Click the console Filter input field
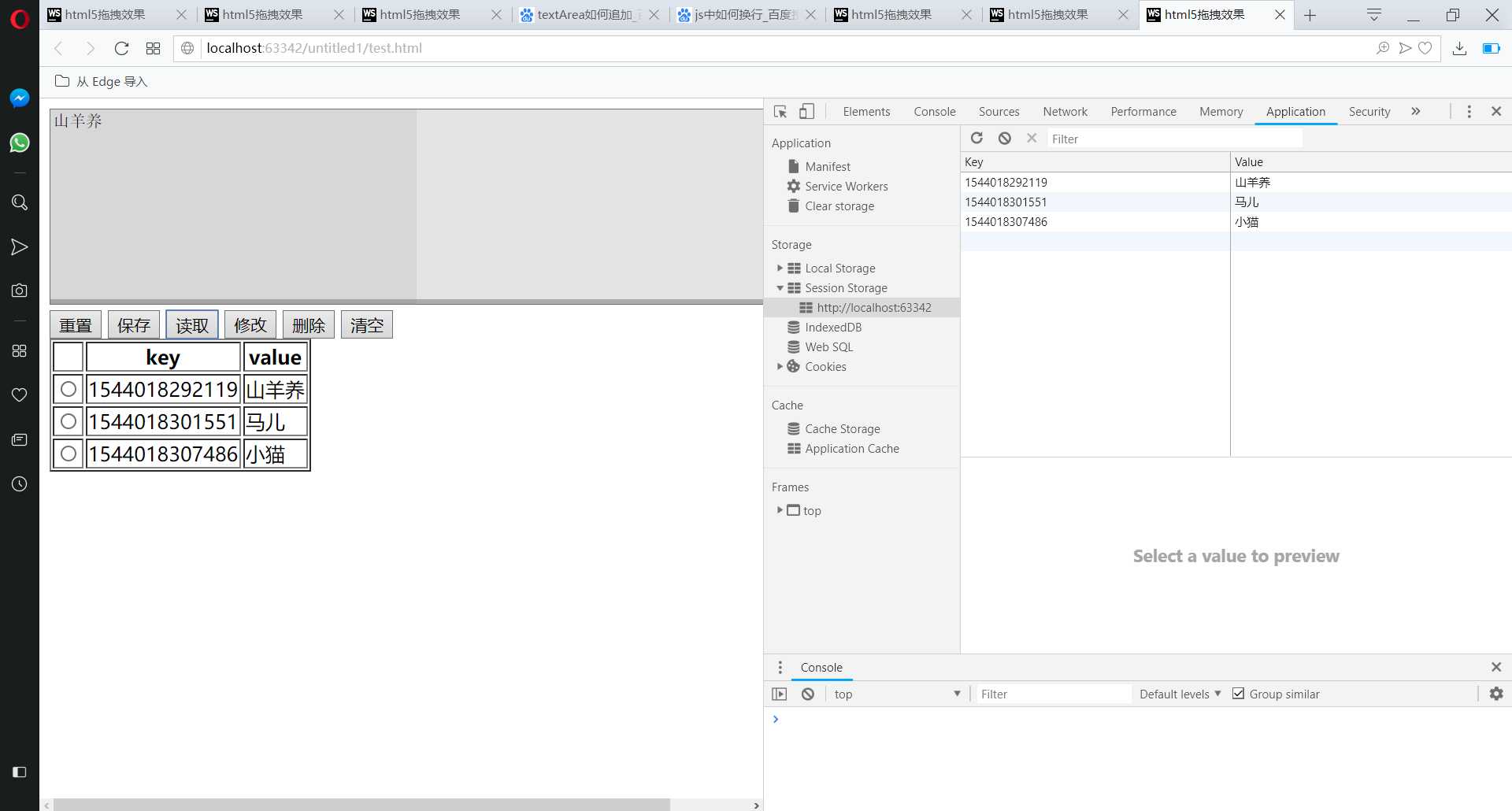The height and width of the screenshot is (811, 1512). (x=1053, y=694)
